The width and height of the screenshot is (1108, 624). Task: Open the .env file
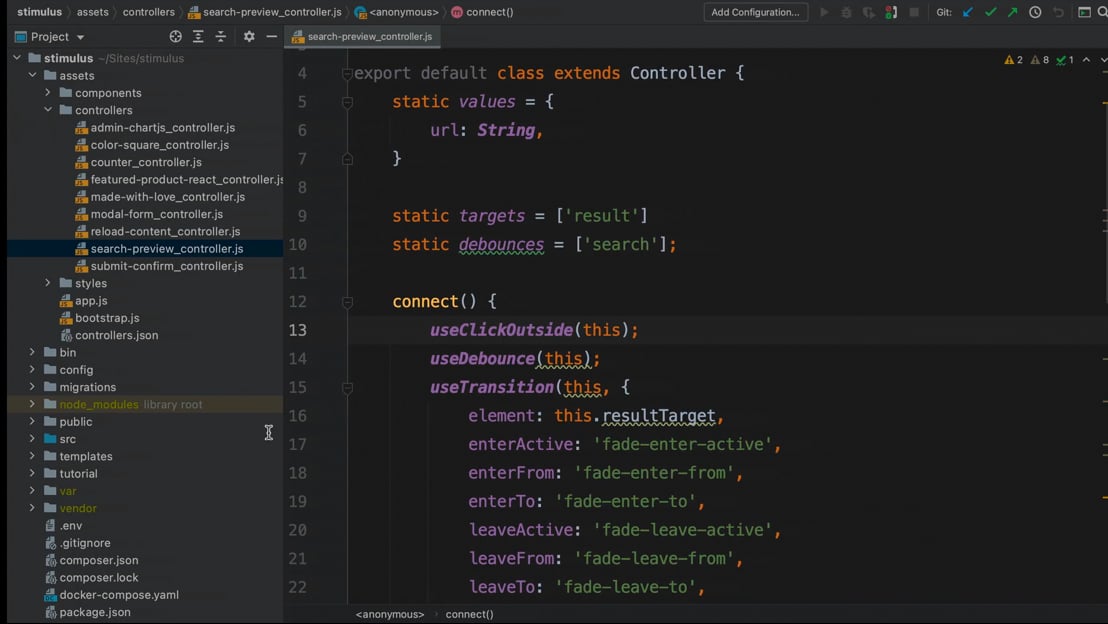coord(71,525)
